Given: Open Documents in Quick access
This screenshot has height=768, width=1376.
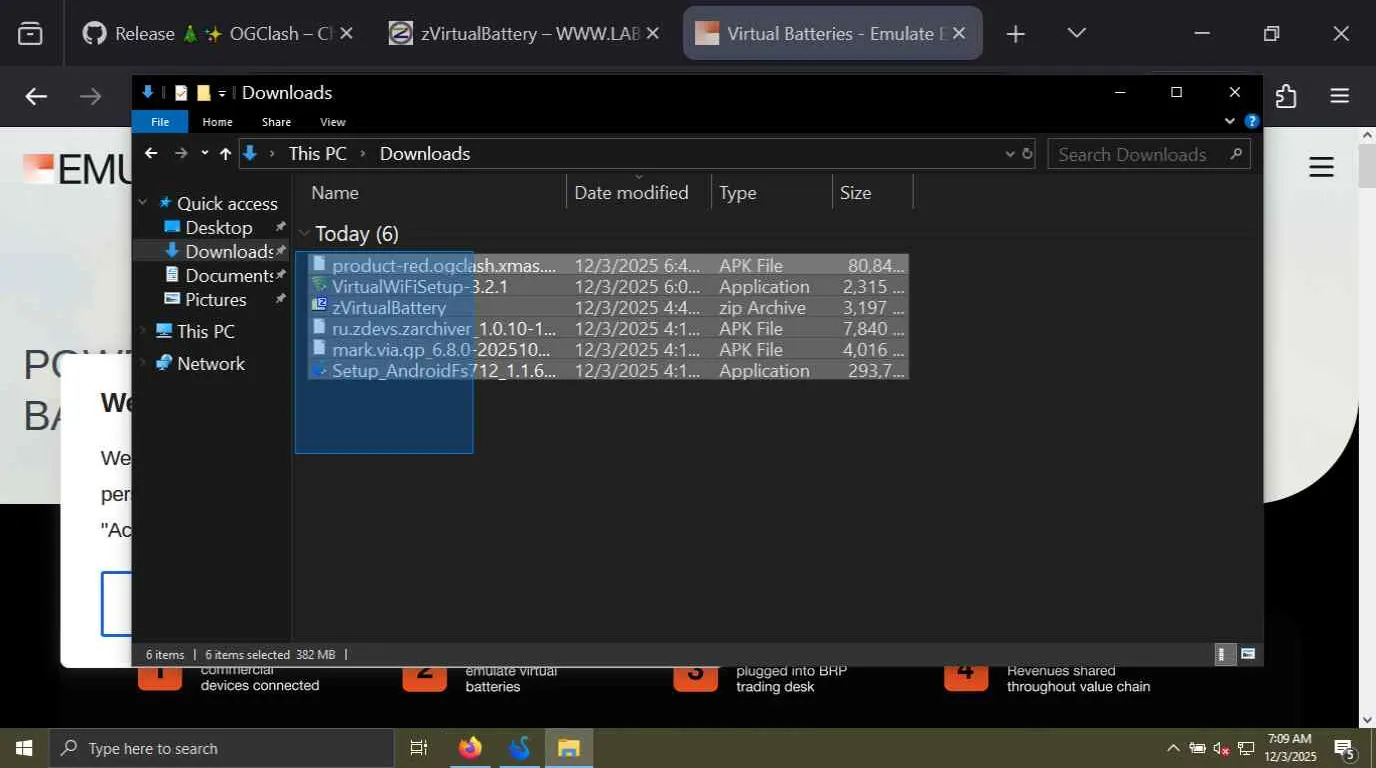Looking at the screenshot, I should 229,275.
